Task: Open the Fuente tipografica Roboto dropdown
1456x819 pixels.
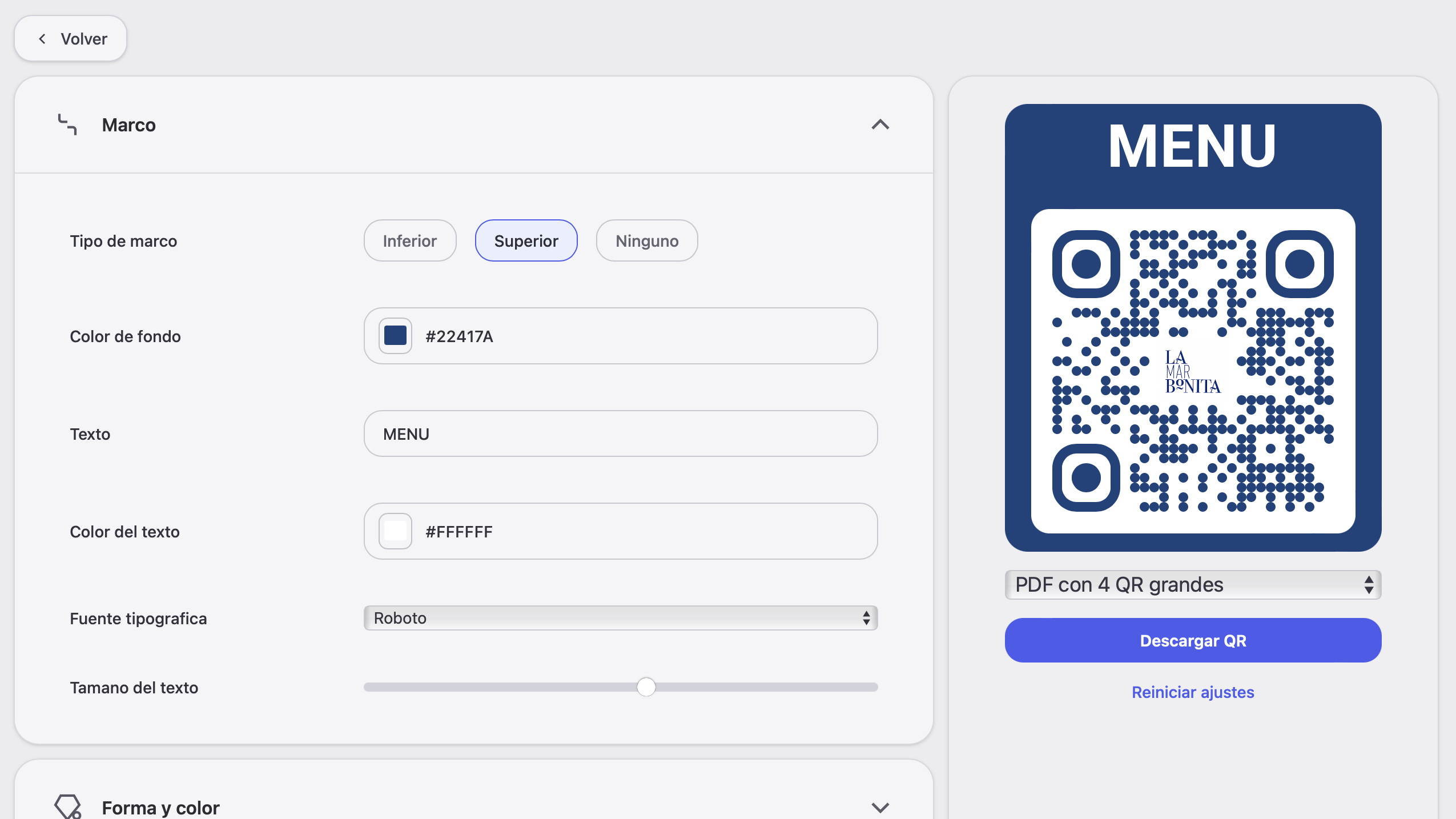Action: (x=621, y=618)
